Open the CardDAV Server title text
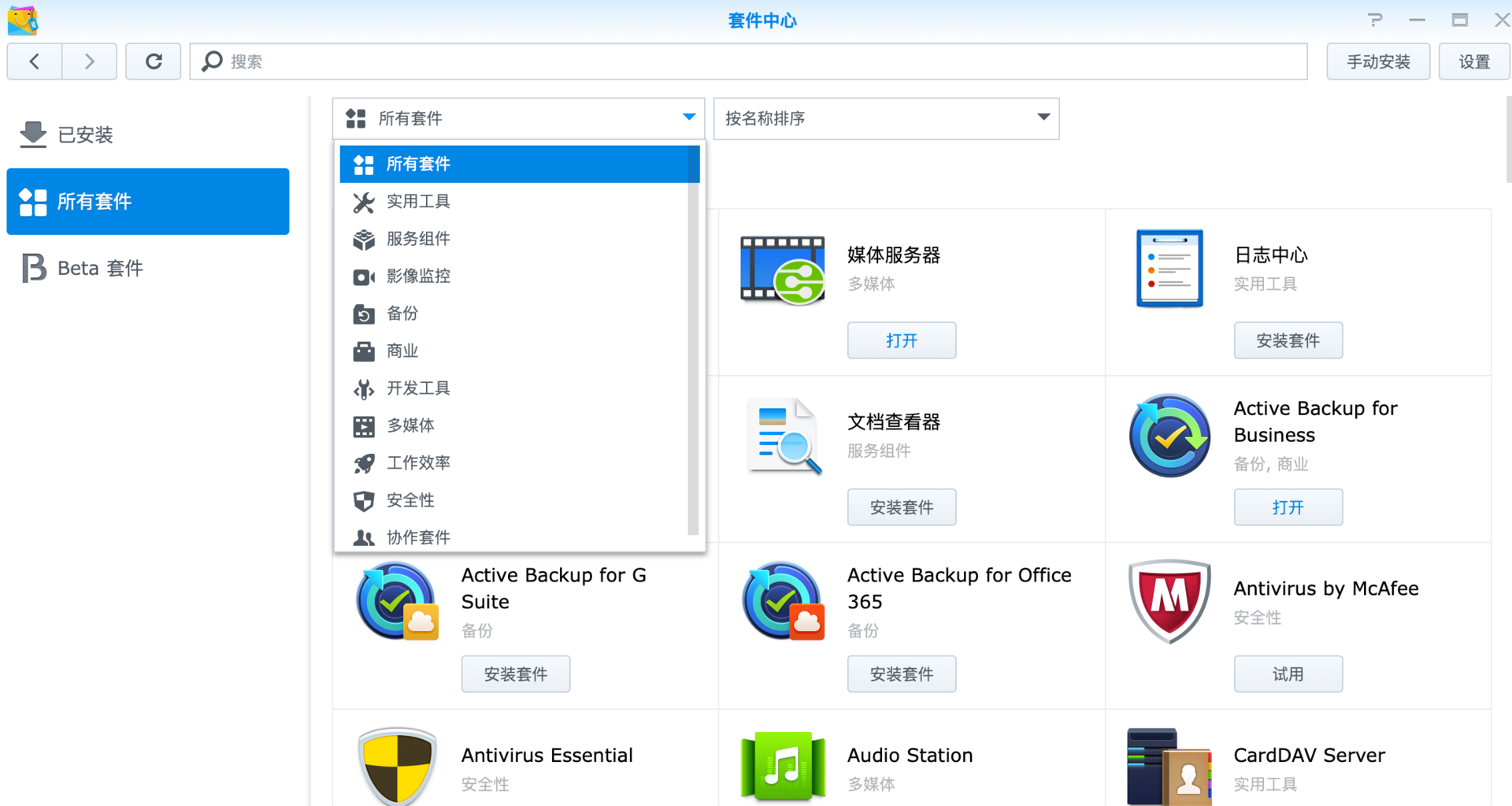Viewport: 1512px width, 806px height. [x=1310, y=756]
